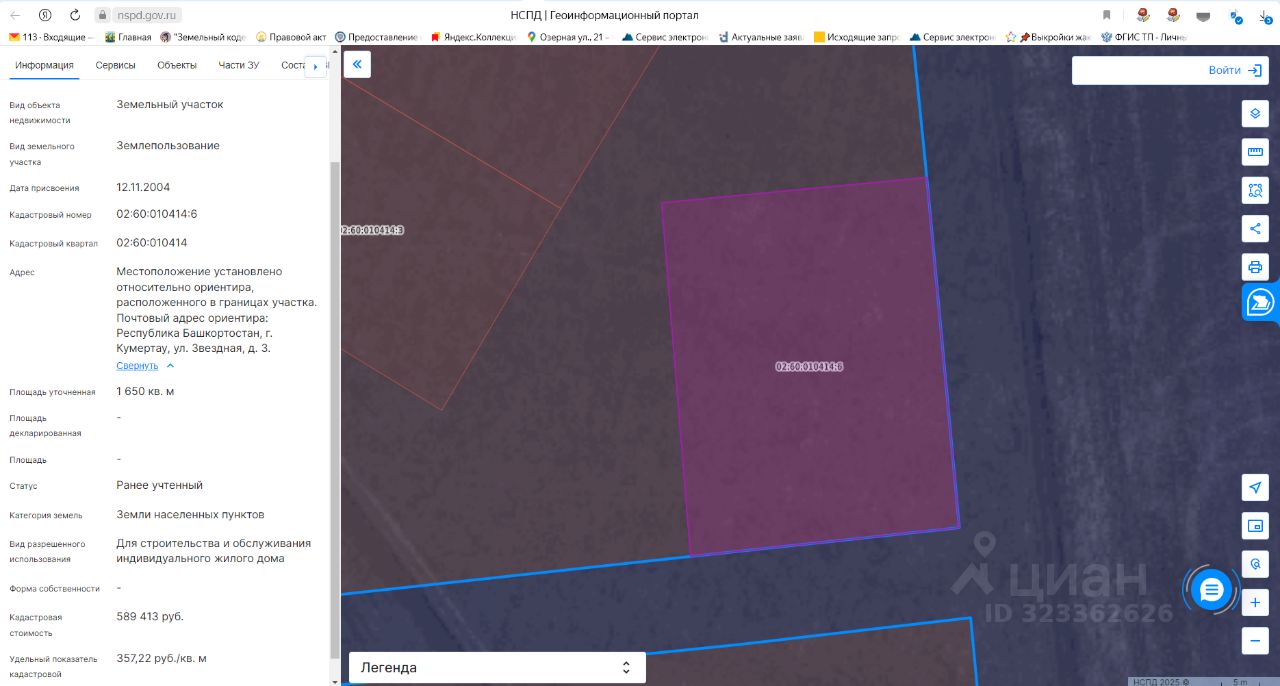
Task: Collapse the info side panel with double chevron
Action: tap(357, 65)
